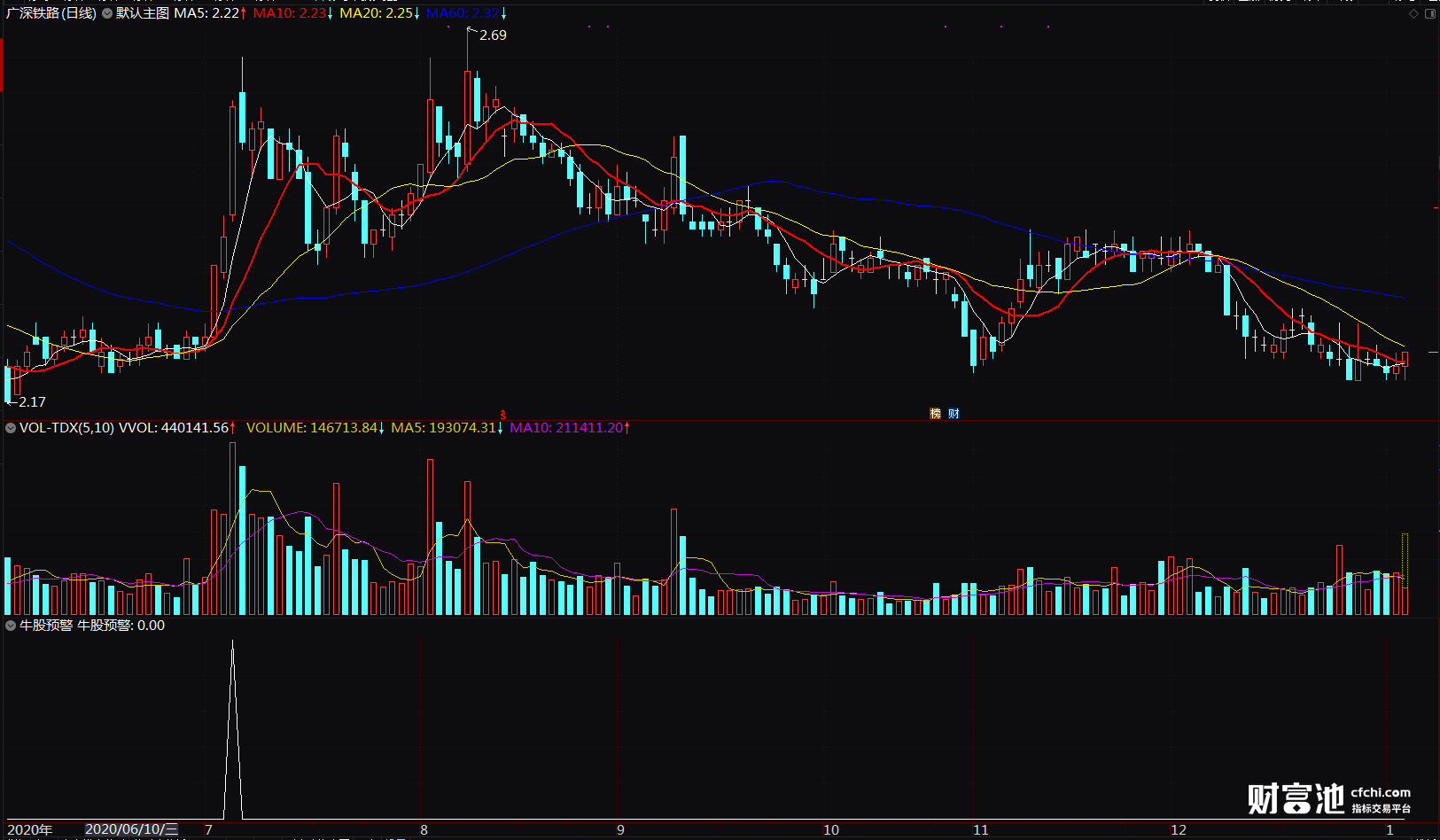Select the red MA10: 2.23 indicator label
The height and width of the screenshot is (840, 1440).
290,13
